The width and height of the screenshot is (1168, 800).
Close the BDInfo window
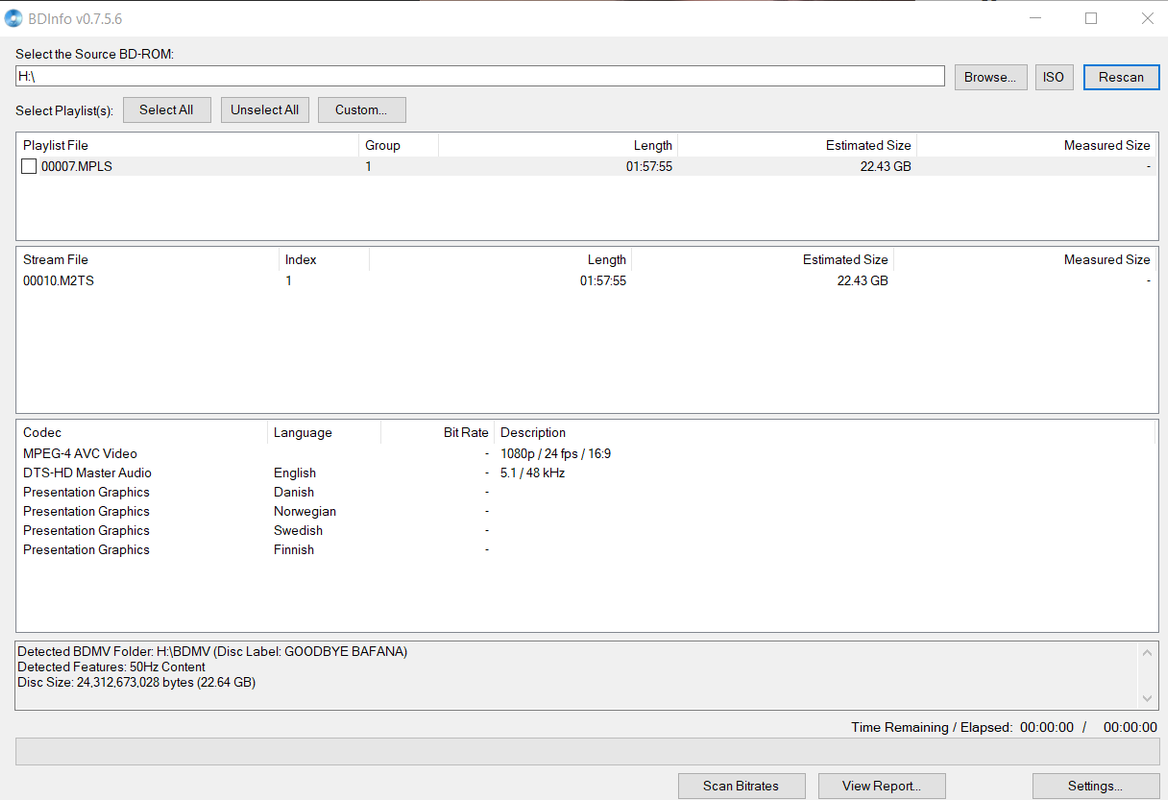pos(1147,19)
